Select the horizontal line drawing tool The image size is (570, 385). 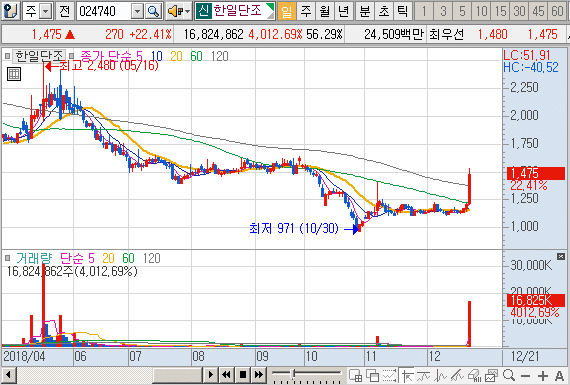pyautogui.click(x=424, y=375)
